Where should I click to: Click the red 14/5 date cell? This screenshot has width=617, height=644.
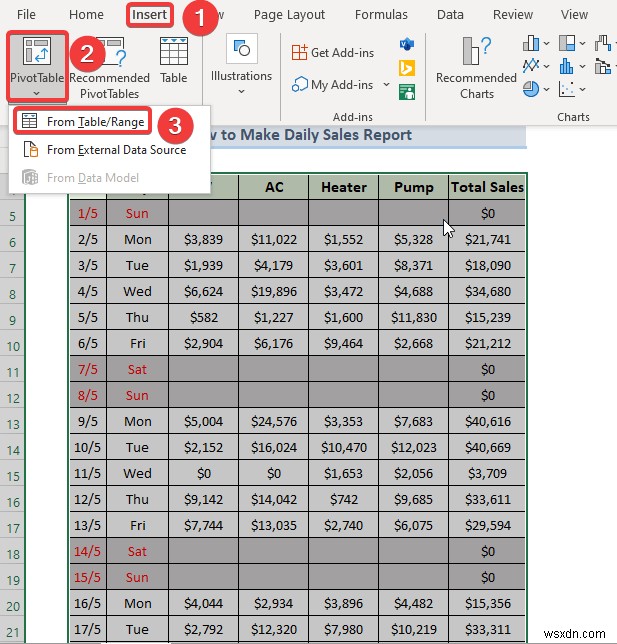(x=88, y=551)
